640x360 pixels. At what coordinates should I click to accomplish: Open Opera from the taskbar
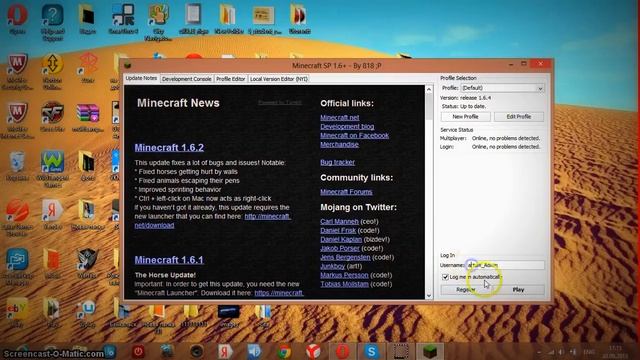pyautogui.click(x=342, y=351)
